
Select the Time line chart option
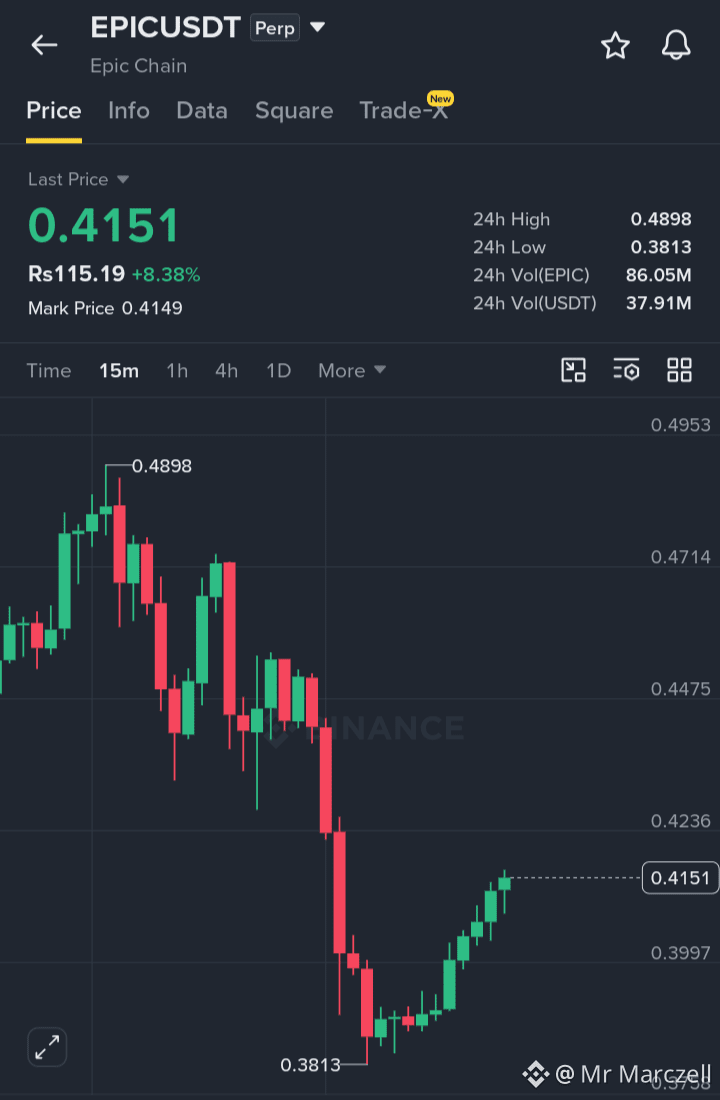point(48,370)
